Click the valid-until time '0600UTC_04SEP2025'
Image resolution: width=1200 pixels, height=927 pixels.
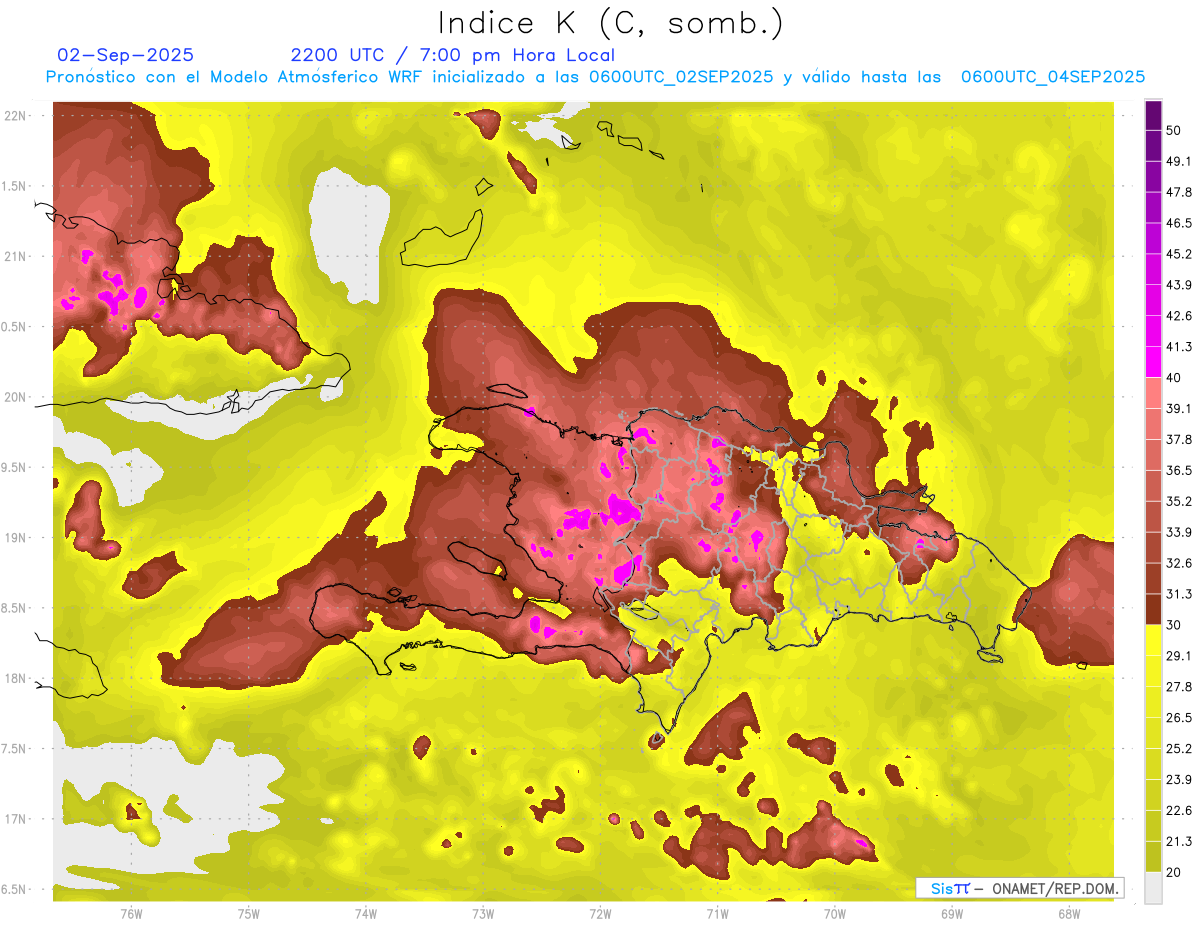point(1053,77)
